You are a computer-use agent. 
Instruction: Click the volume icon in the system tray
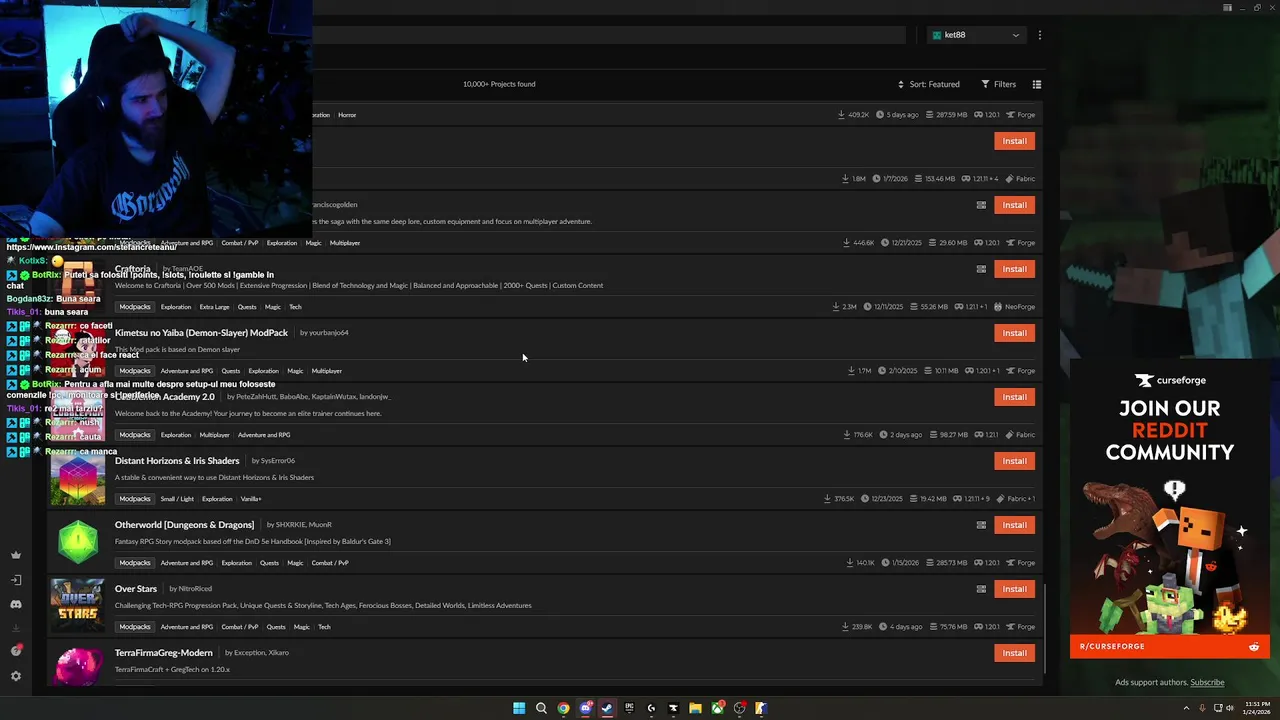tap(1229, 708)
